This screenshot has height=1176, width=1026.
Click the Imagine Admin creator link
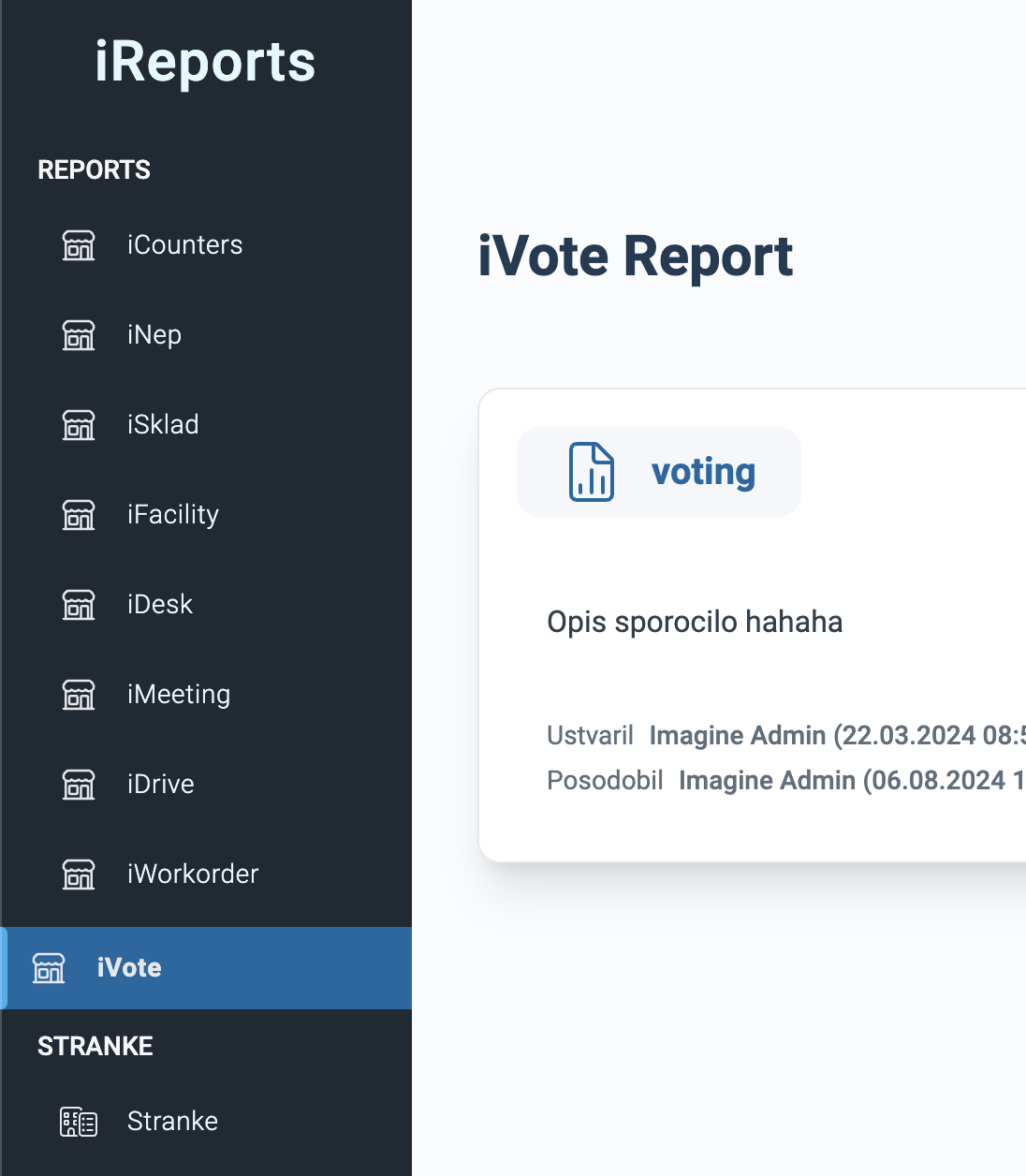tap(738, 736)
